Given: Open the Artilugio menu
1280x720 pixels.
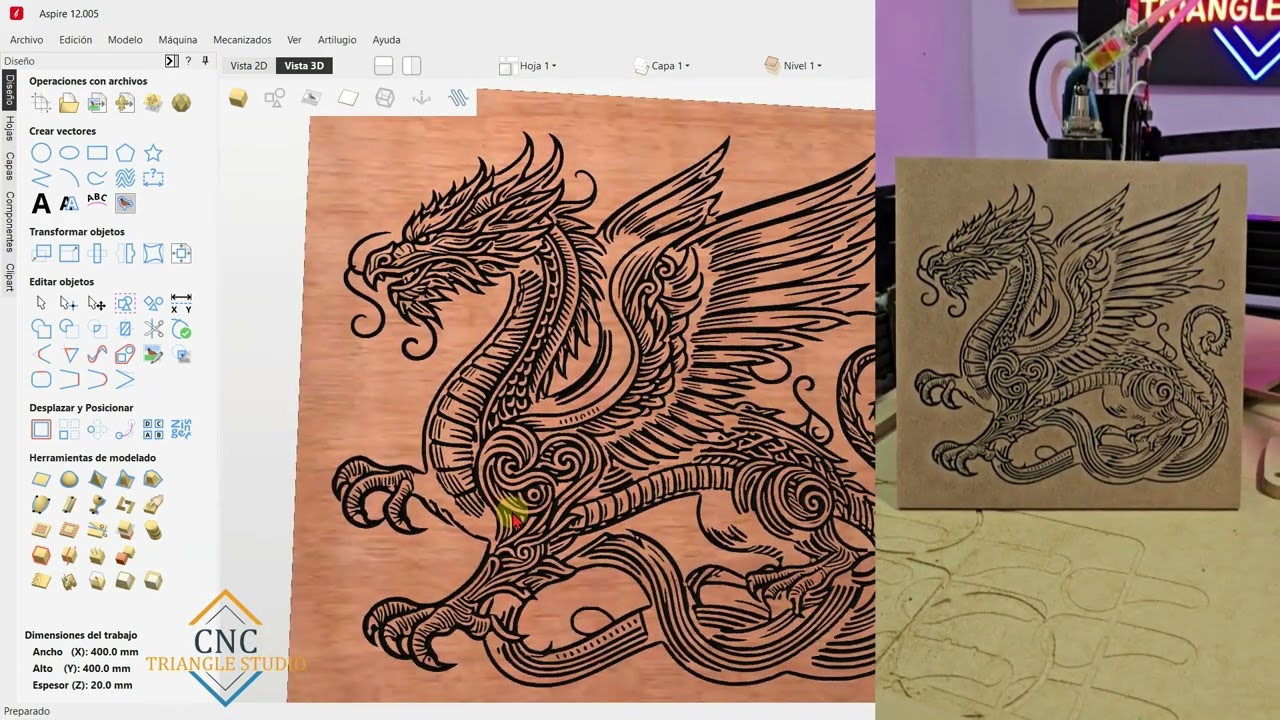Looking at the screenshot, I should 337,40.
